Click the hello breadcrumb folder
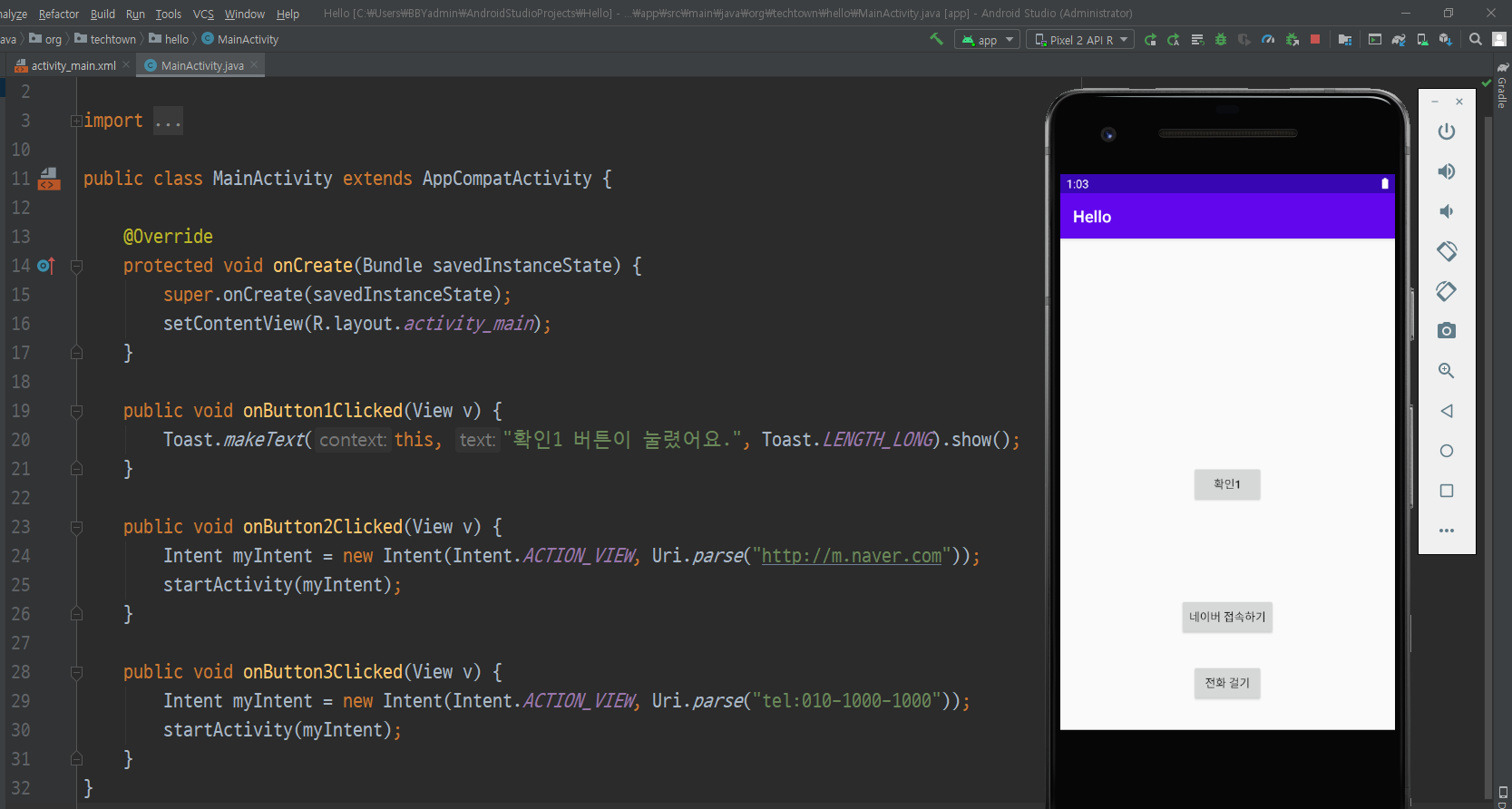This screenshot has height=809, width=1512. pos(169,39)
